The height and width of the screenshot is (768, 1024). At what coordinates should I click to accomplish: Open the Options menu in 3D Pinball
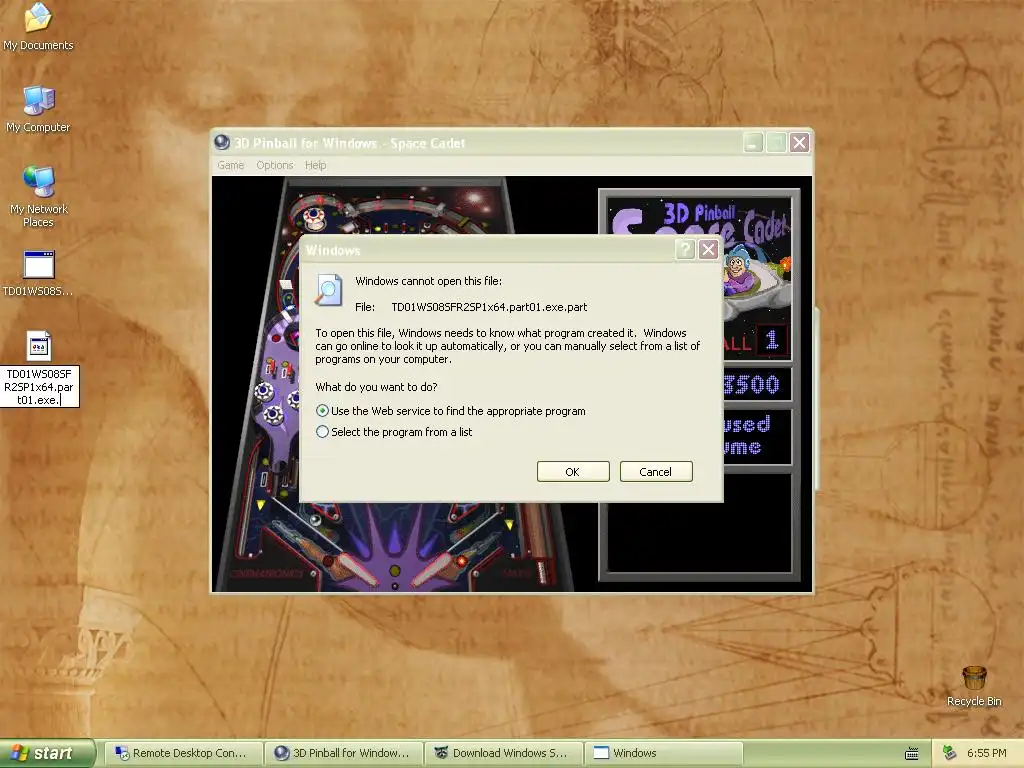[274, 165]
